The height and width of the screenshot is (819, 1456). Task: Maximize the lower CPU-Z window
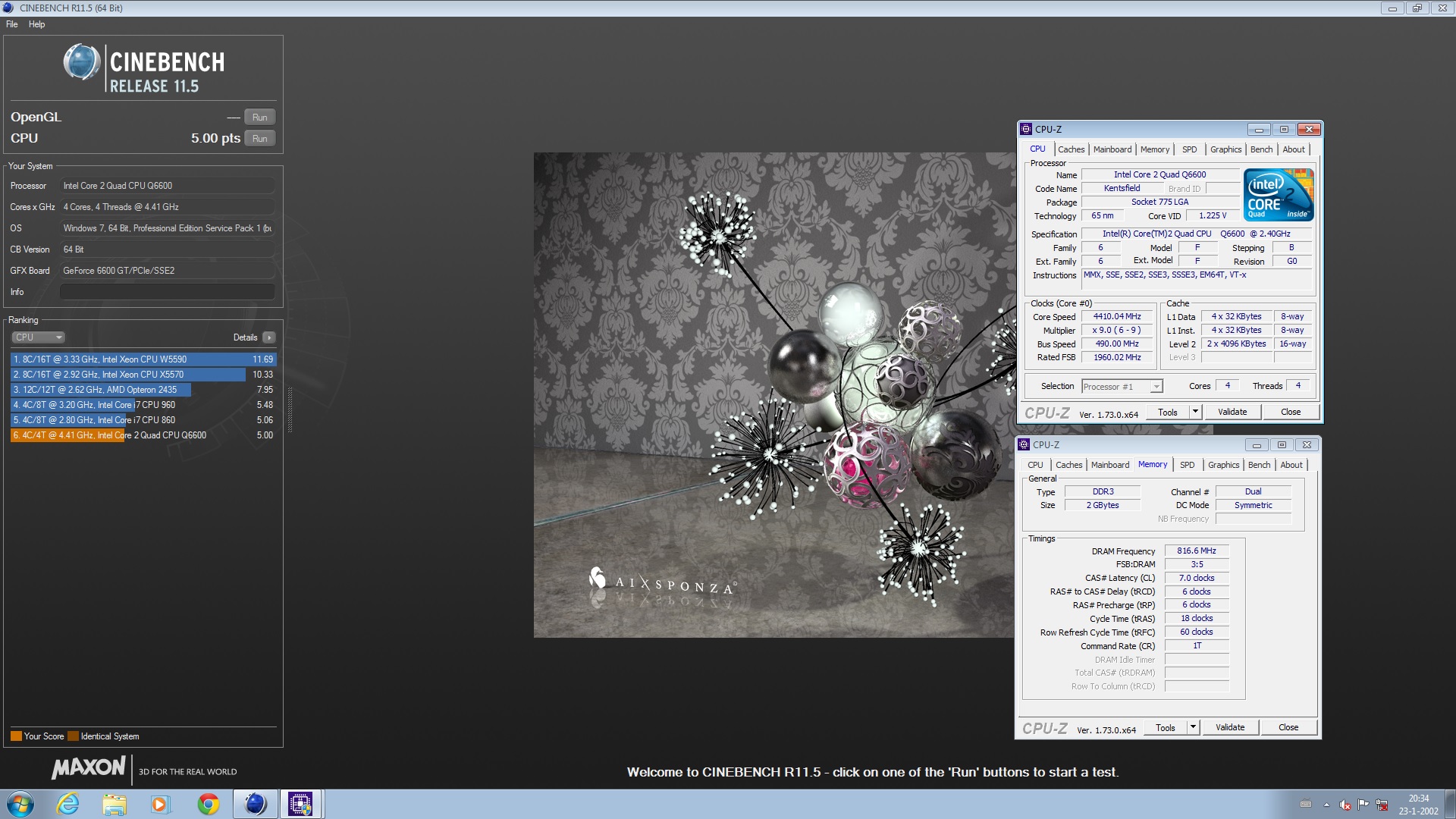coord(1282,444)
